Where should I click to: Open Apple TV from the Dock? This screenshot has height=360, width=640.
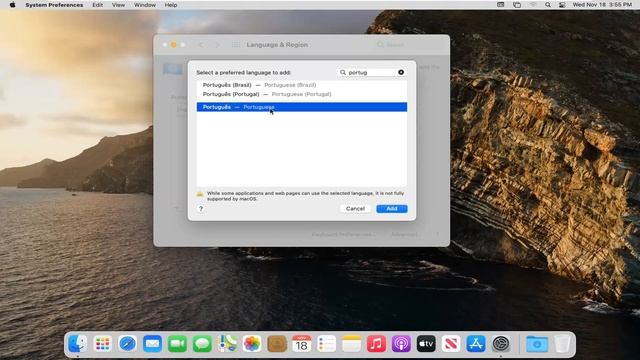(x=426, y=344)
